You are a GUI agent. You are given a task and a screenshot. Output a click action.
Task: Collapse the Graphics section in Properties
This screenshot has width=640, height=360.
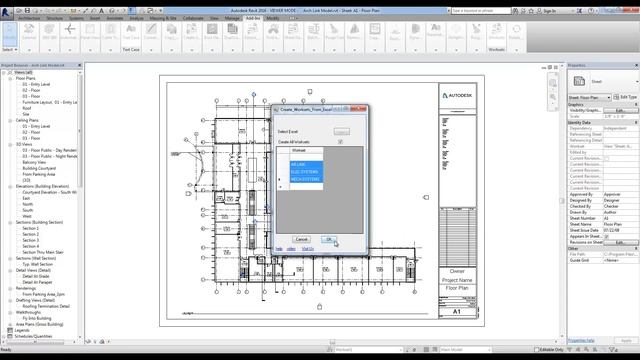point(636,105)
